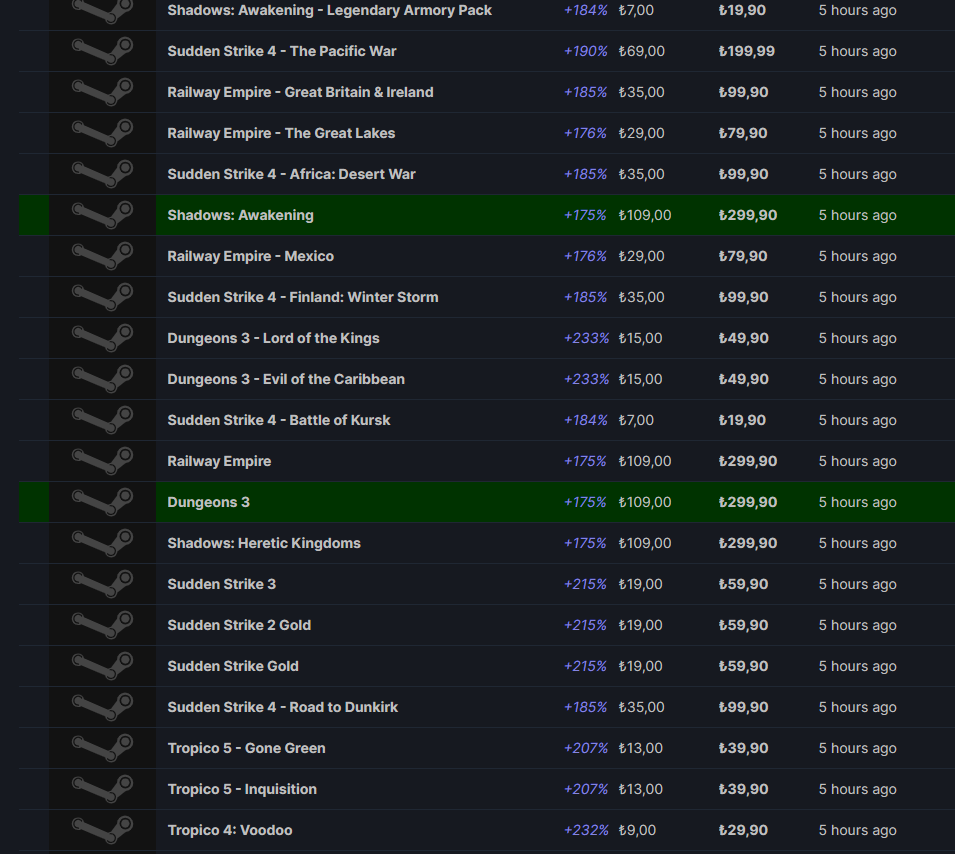
Task: Open the Dungeons 3 base game link
Action: coord(208,502)
